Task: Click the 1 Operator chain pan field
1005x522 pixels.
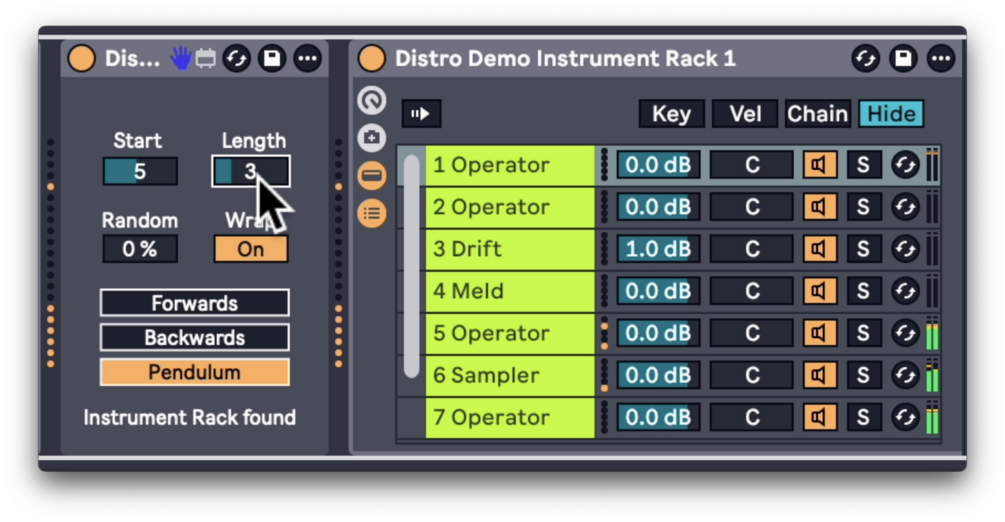Action: click(752, 165)
